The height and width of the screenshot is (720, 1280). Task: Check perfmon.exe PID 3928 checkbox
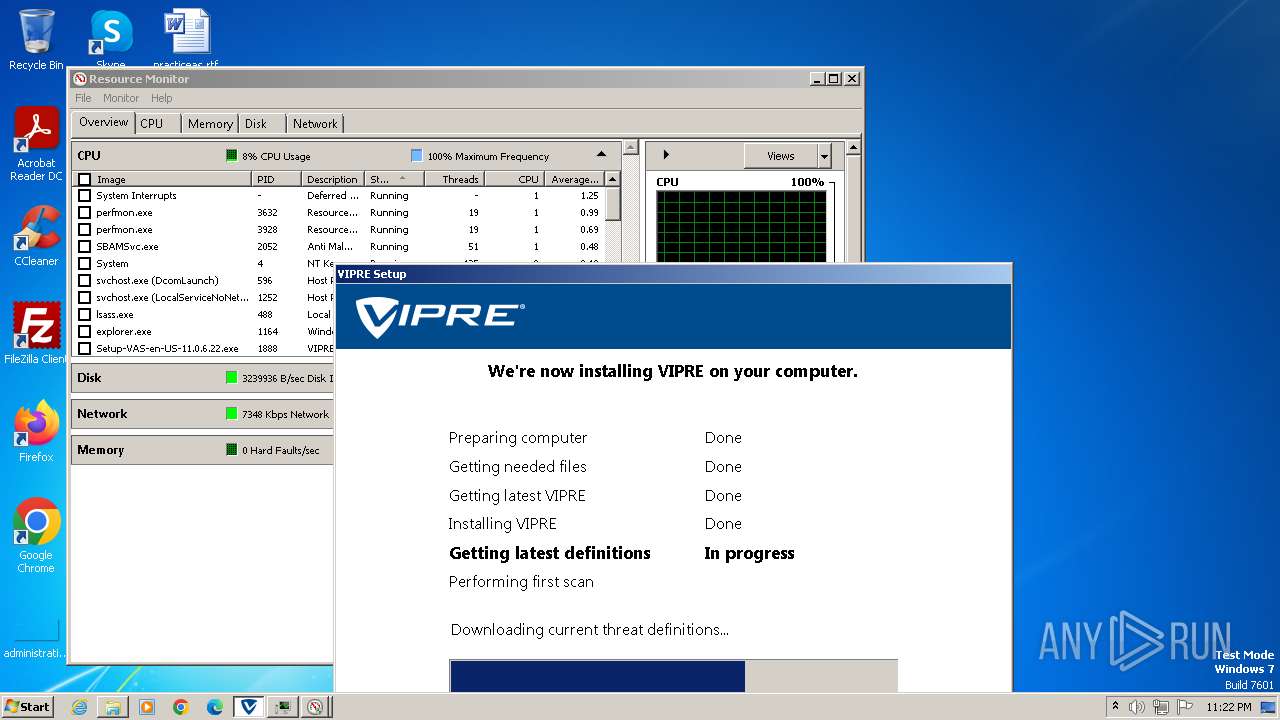[x=85, y=230]
